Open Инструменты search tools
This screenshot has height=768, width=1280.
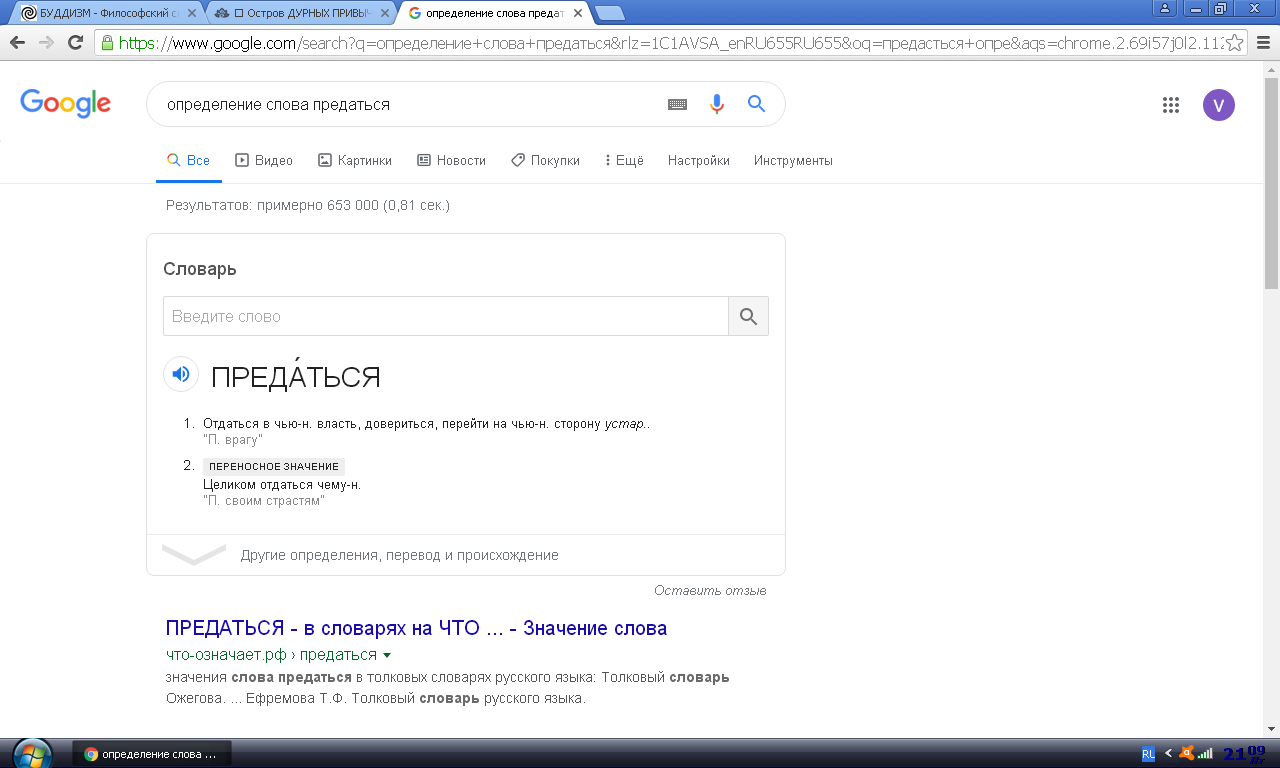(x=793, y=160)
